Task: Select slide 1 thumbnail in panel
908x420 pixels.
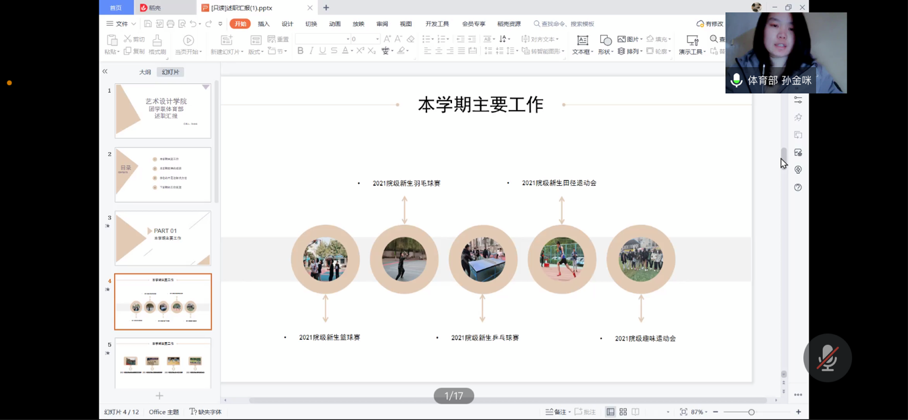Action: 163,111
